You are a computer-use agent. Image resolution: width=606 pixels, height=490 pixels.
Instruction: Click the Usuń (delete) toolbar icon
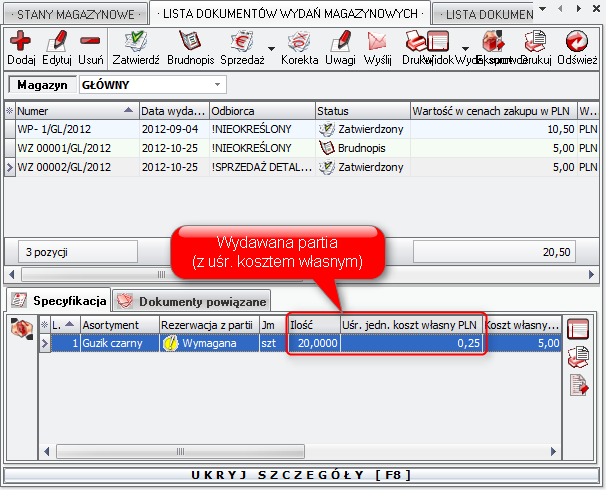click(90, 46)
